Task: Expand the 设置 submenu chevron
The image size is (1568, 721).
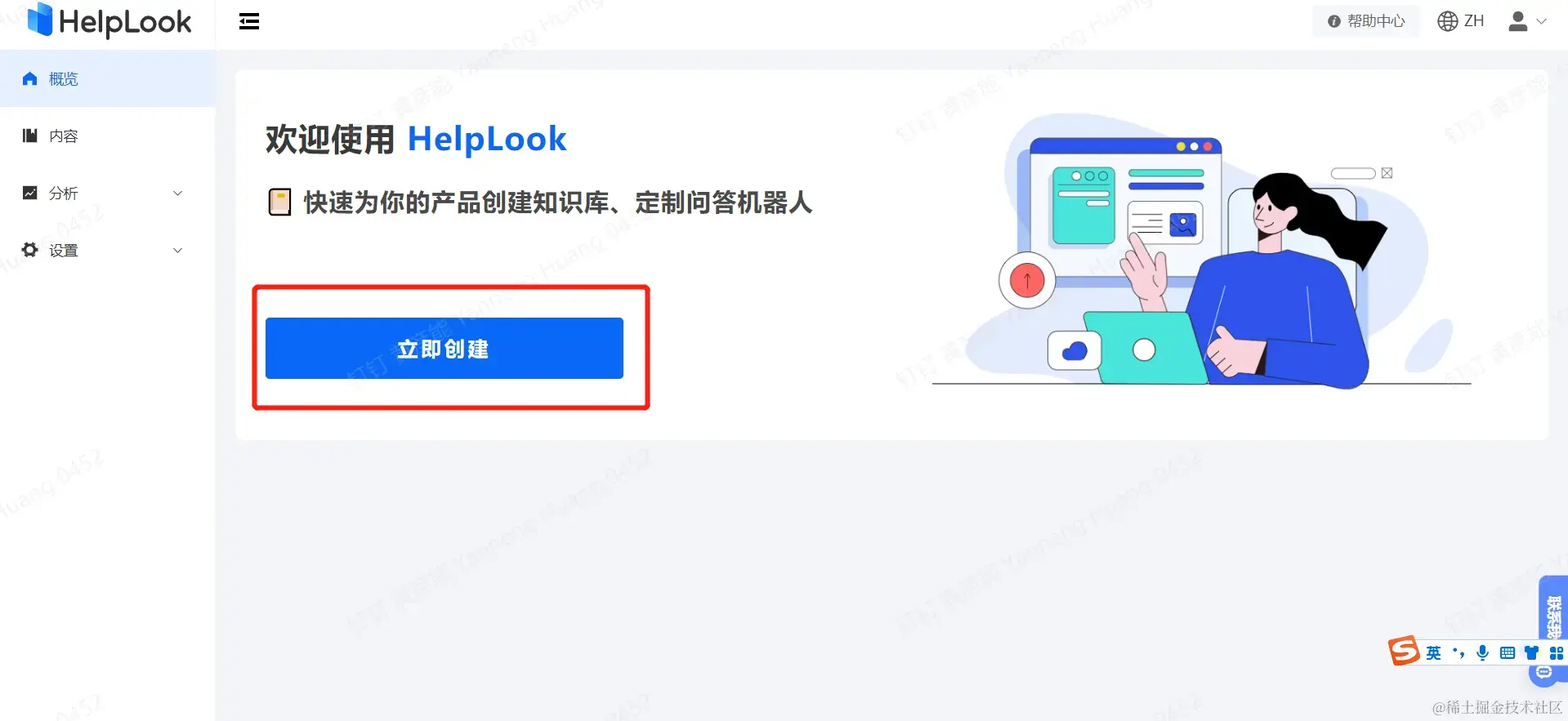Action: pyautogui.click(x=178, y=251)
